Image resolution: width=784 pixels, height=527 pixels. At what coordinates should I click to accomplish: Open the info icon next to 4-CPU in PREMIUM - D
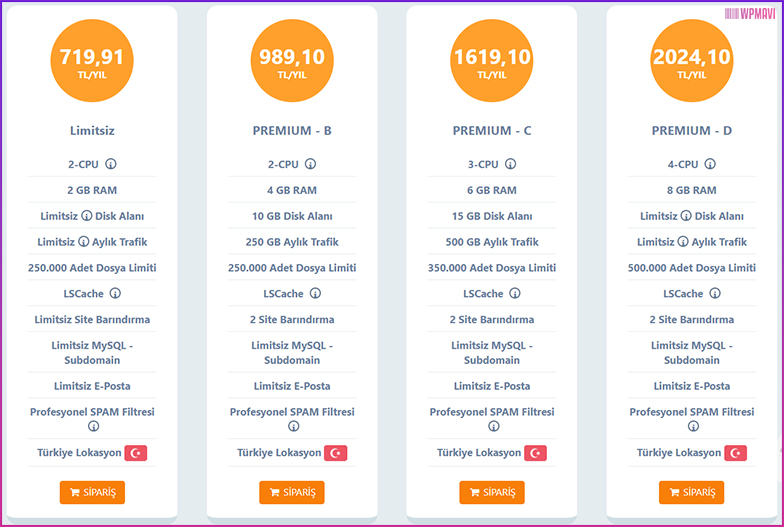click(x=710, y=164)
